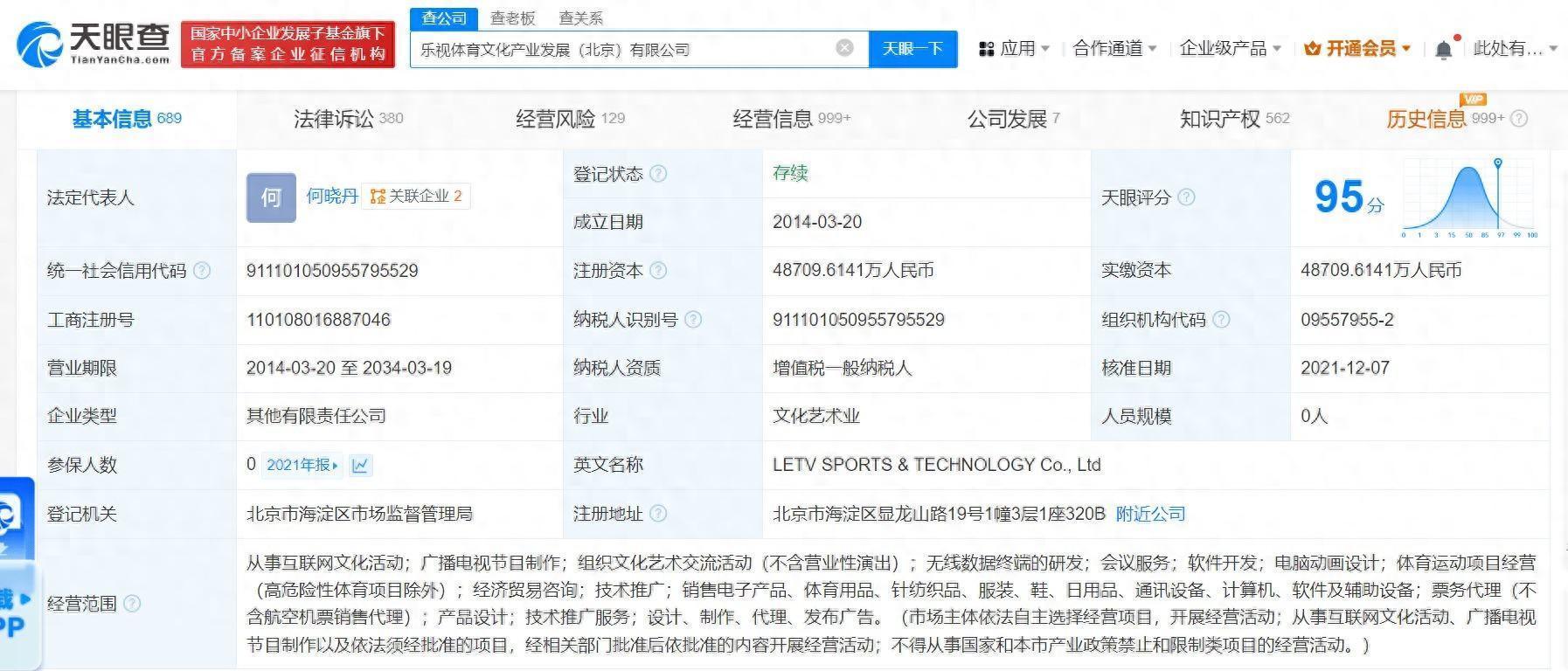
Task: Show help for 历史信息 tab
Action: (1519, 119)
